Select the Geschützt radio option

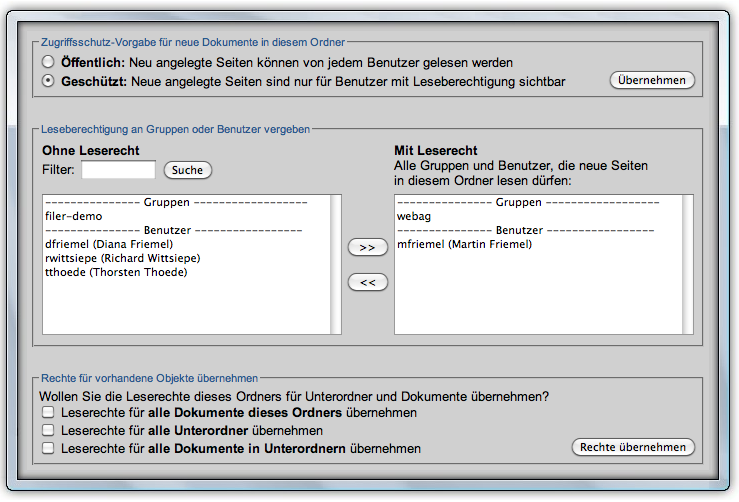(48, 81)
